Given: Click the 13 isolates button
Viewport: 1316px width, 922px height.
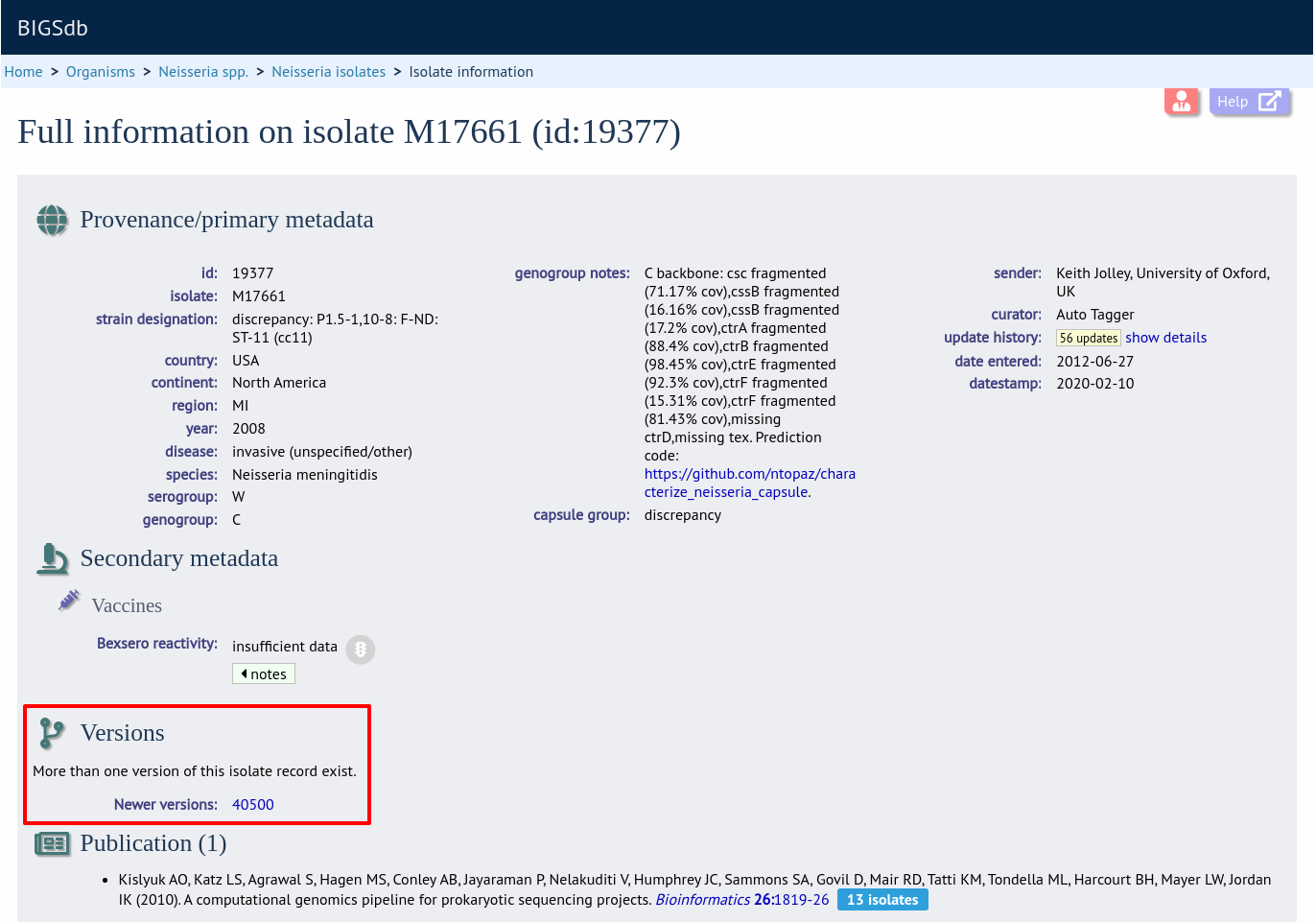Looking at the screenshot, I should pos(882,900).
